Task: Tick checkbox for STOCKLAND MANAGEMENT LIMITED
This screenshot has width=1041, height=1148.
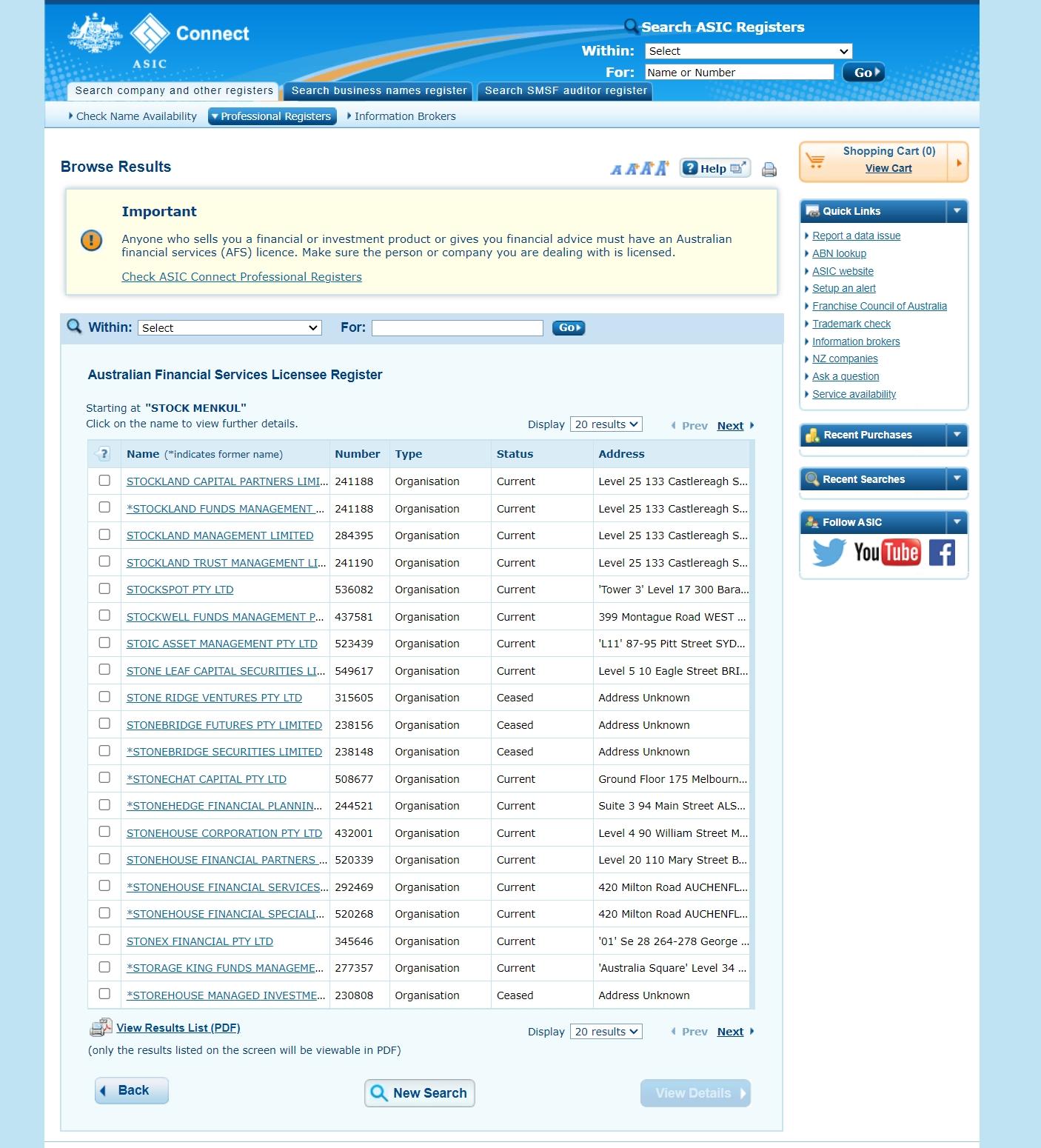Action: click(104, 535)
